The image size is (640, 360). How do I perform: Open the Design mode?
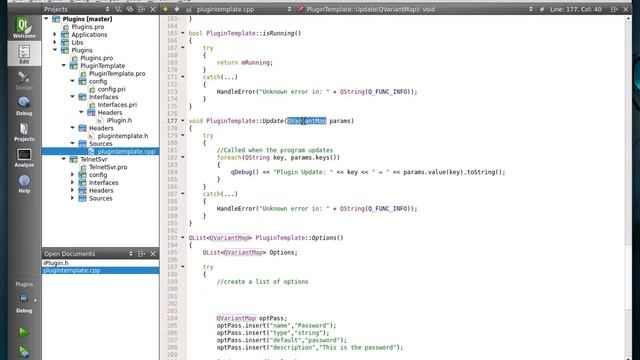24,80
